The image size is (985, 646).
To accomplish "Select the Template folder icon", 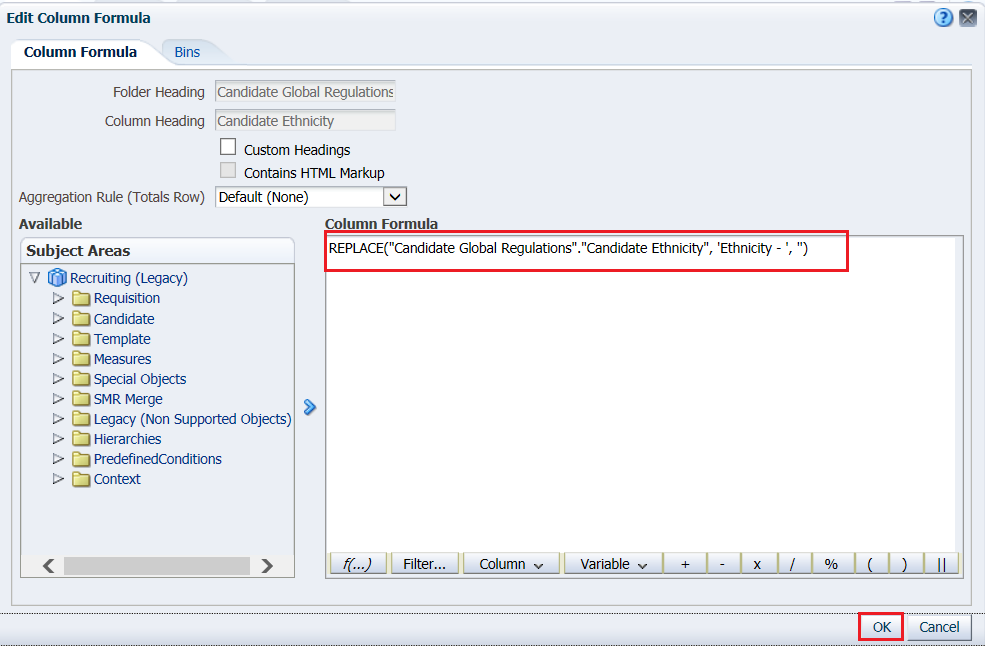I will 81,339.
